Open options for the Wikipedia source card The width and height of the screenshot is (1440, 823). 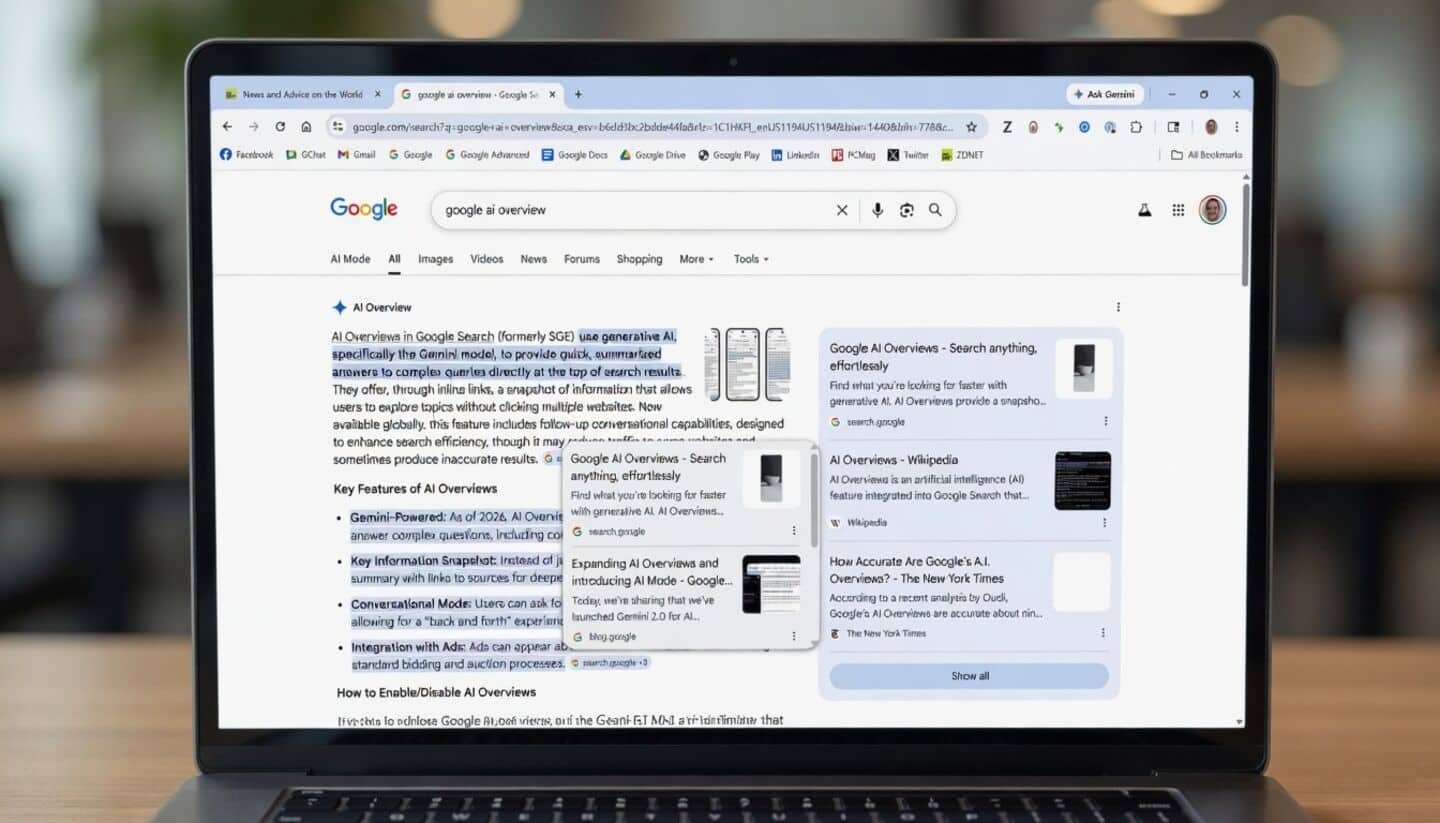click(1105, 522)
